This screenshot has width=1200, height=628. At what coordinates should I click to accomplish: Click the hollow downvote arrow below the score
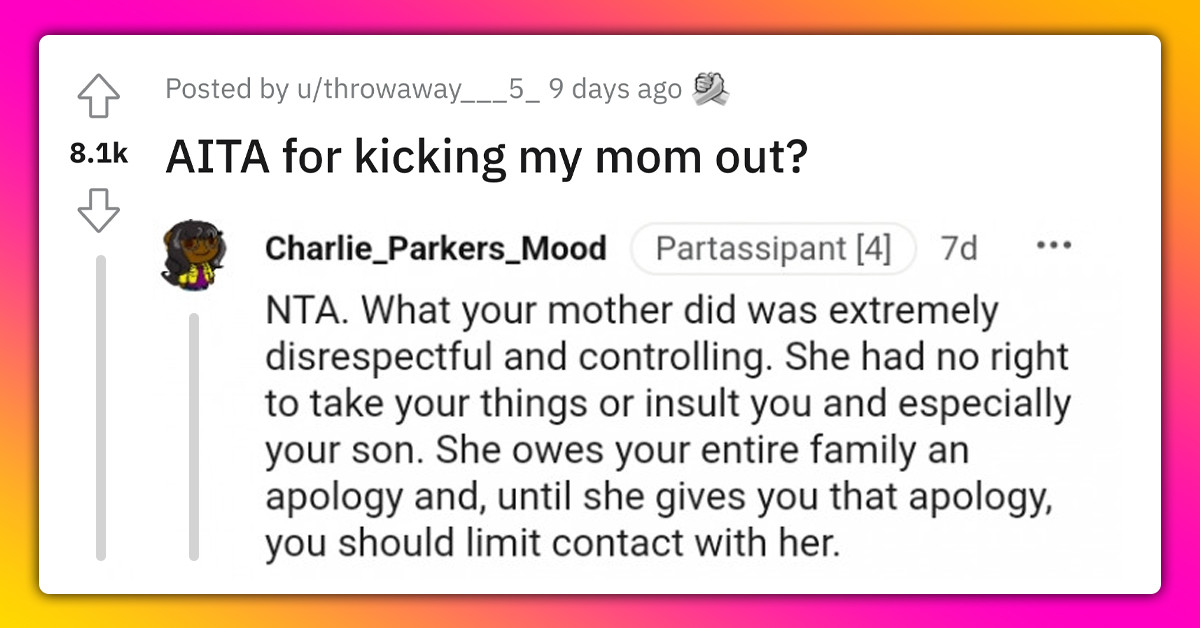coord(98,210)
